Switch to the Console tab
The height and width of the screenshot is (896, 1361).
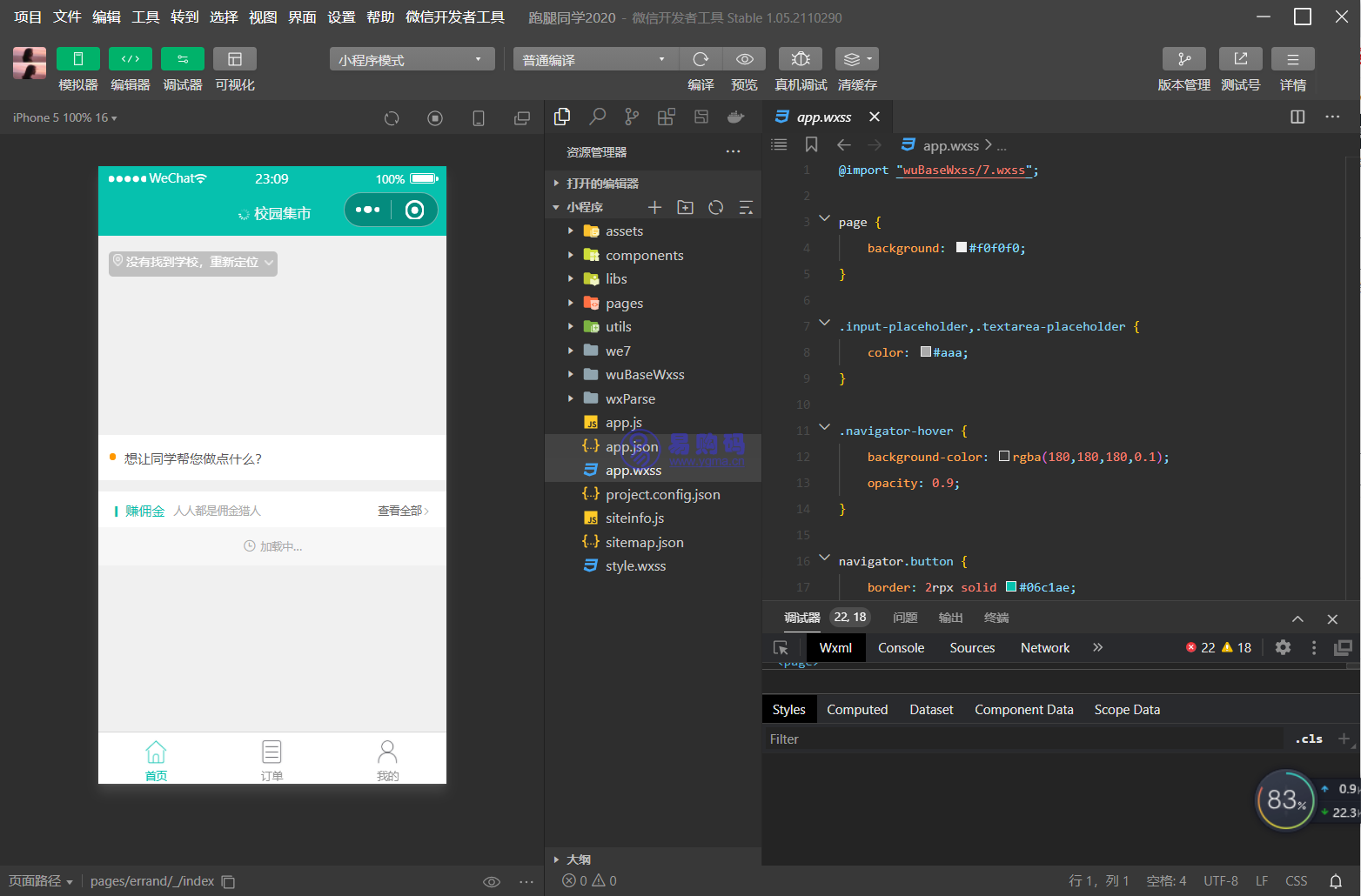[x=901, y=648]
